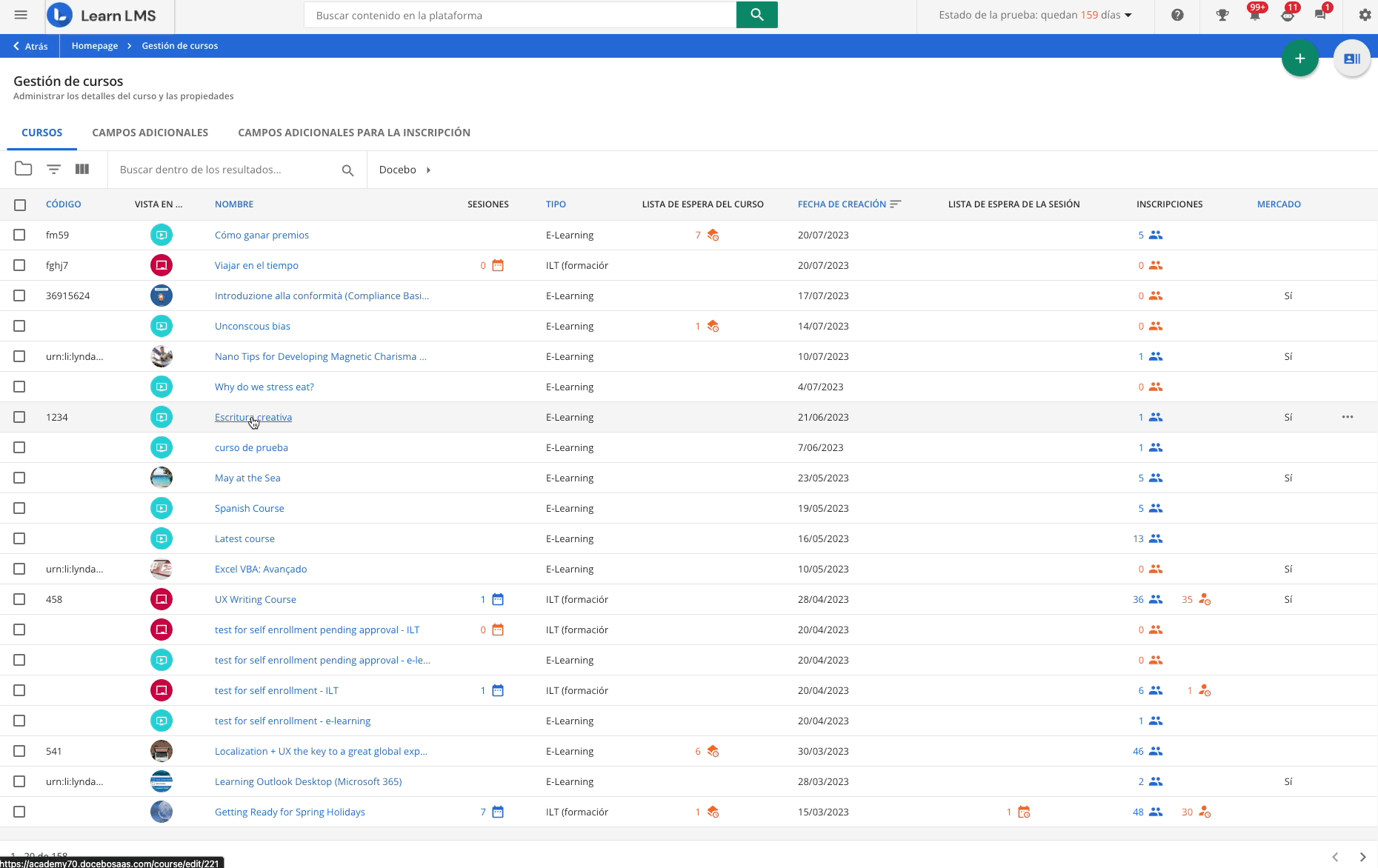Toggle the select-all header checkbox
The width and height of the screenshot is (1378, 868).
(x=20, y=204)
